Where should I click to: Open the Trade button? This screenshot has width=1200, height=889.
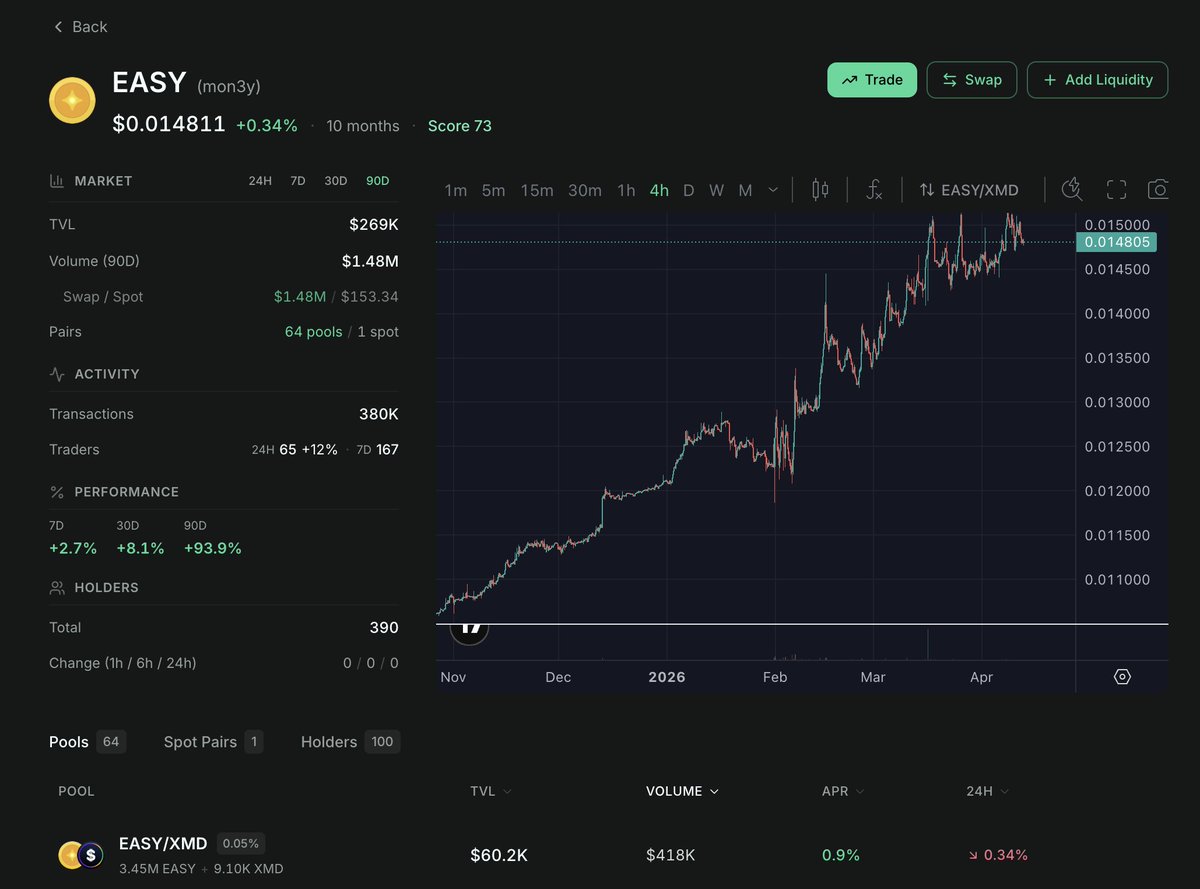pos(872,80)
